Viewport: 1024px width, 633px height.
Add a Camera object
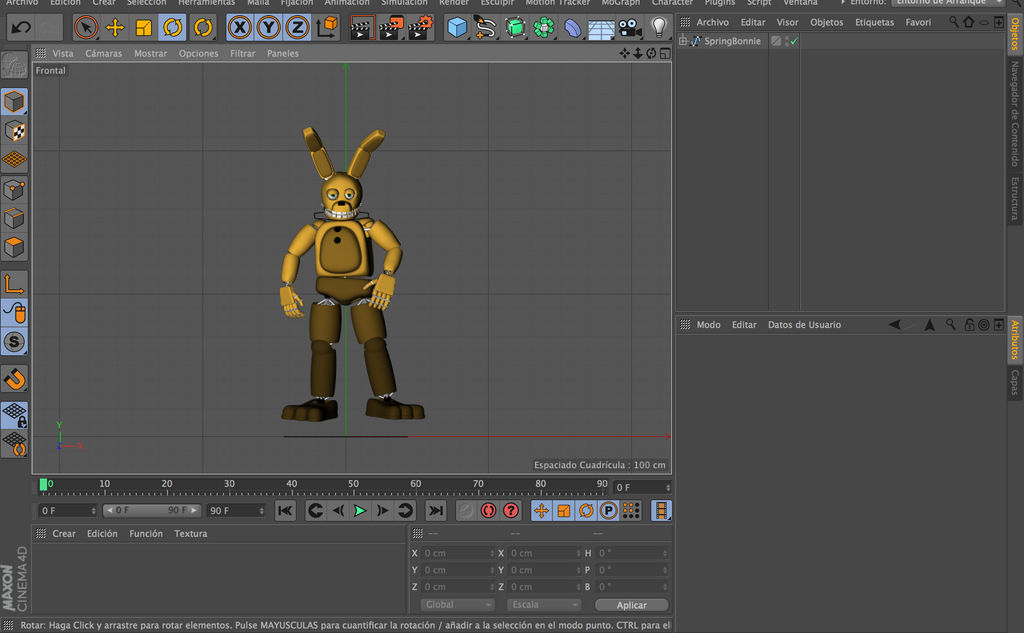click(x=630, y=27)
